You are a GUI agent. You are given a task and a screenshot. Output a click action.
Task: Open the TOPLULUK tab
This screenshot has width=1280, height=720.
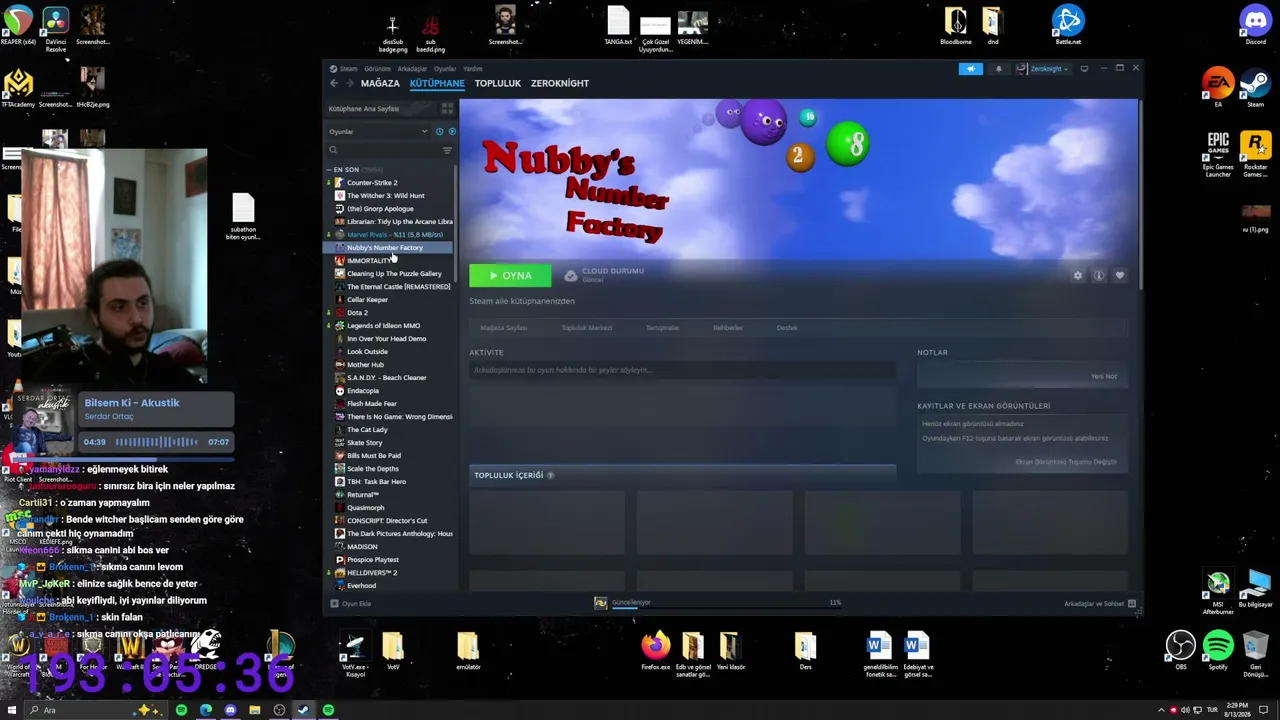(498, 83)
